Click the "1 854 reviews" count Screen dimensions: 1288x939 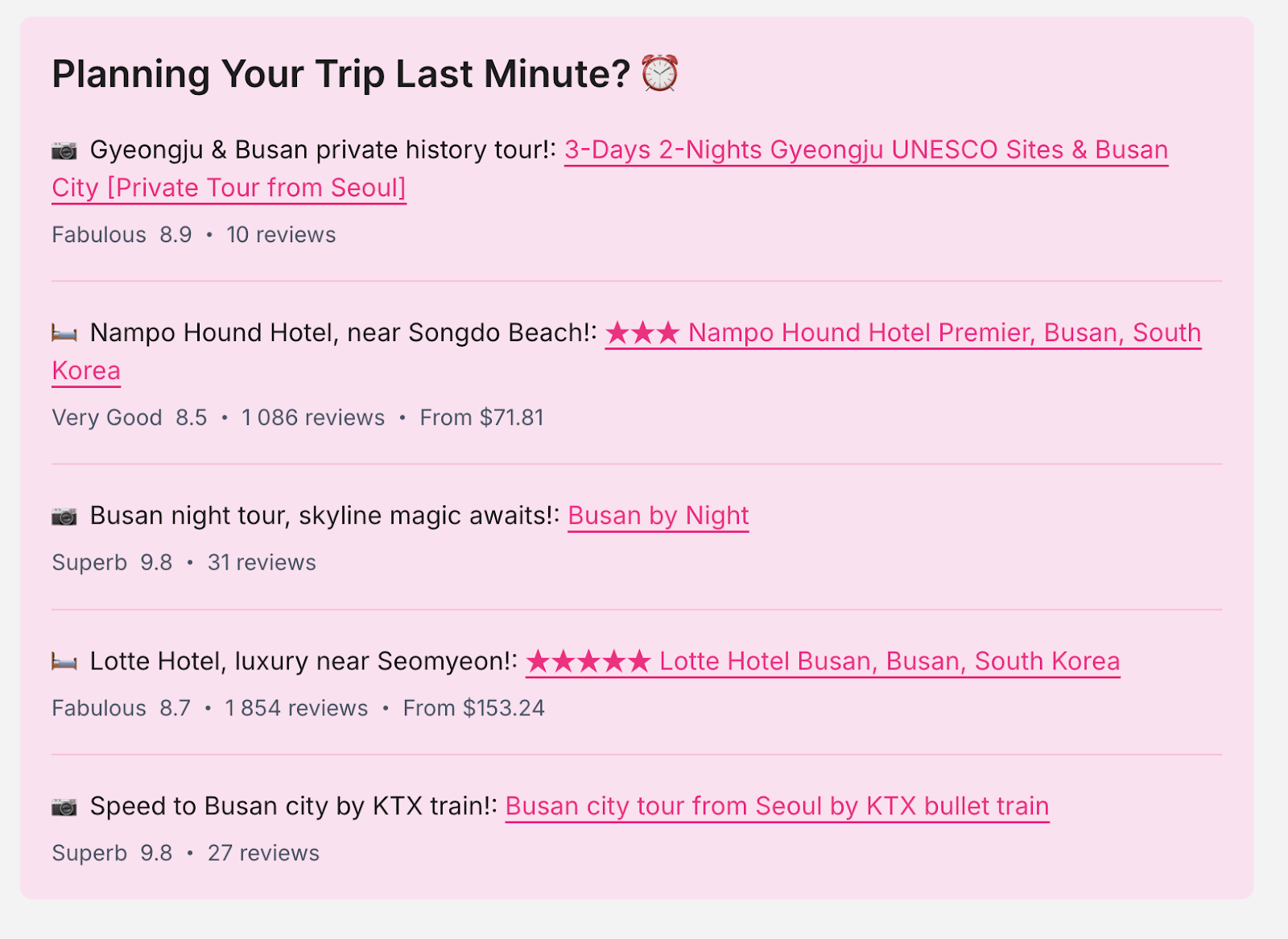pos(296,708)
